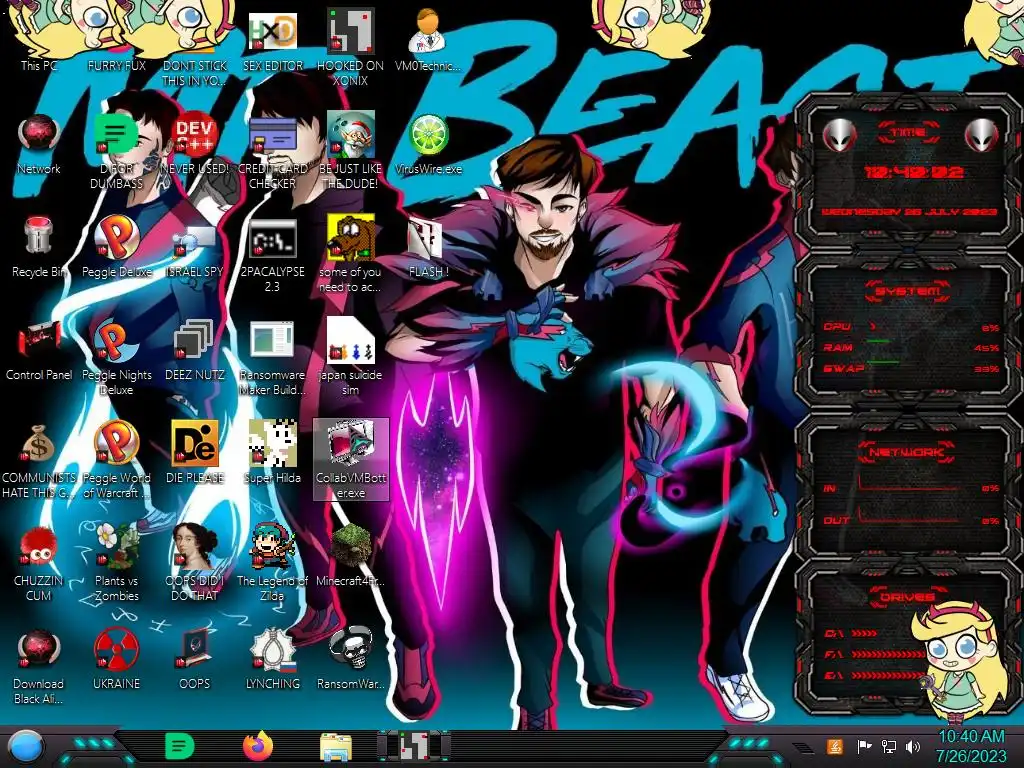This screenshot has width=1024, height=768.
Task: Select the VM0Technic doctor icon
Action: pos(428,40)
